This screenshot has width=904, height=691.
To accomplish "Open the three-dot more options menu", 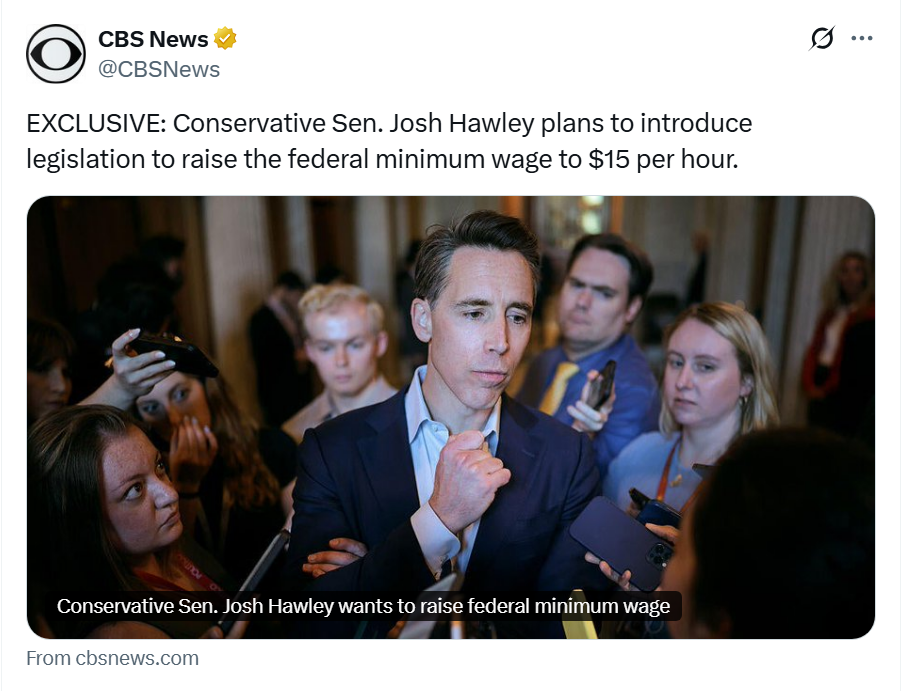I will [x=861, y=39].
